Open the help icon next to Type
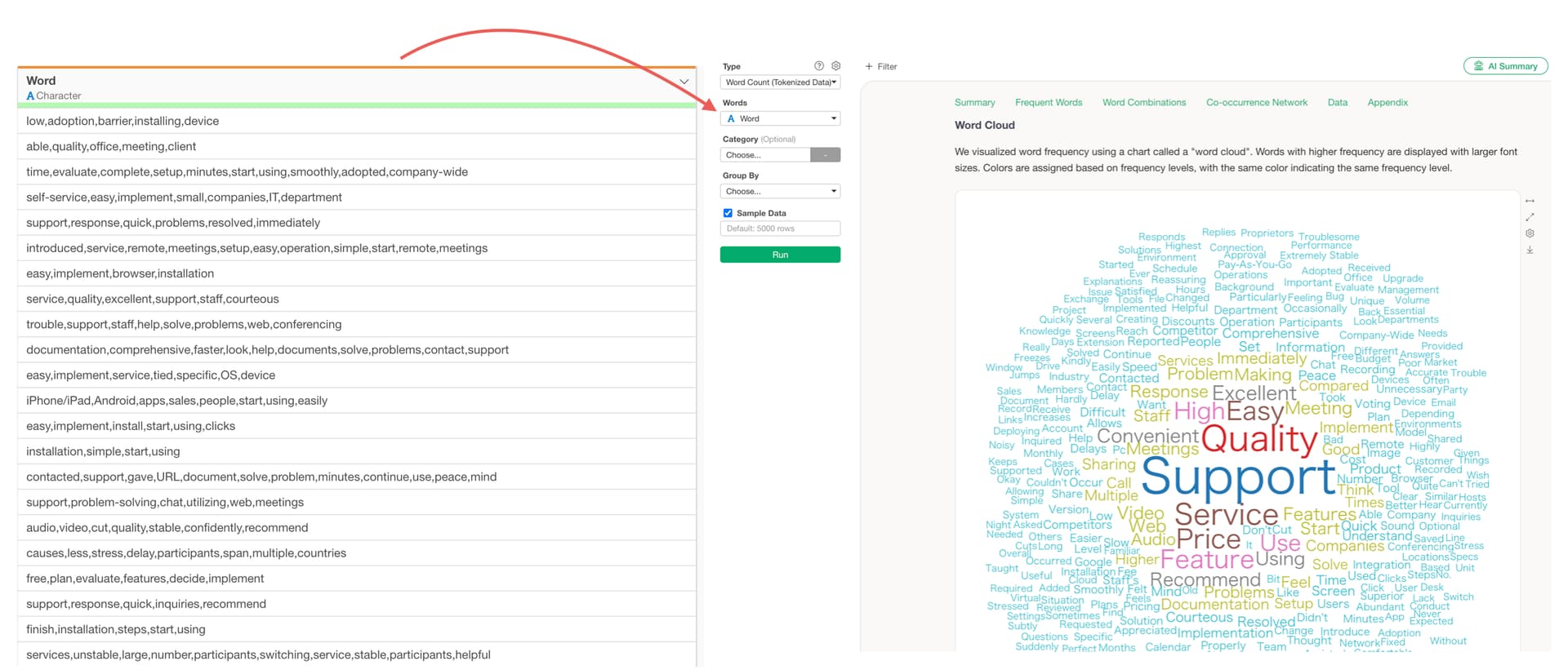The image size is (1568, 670). click(819, 66)
